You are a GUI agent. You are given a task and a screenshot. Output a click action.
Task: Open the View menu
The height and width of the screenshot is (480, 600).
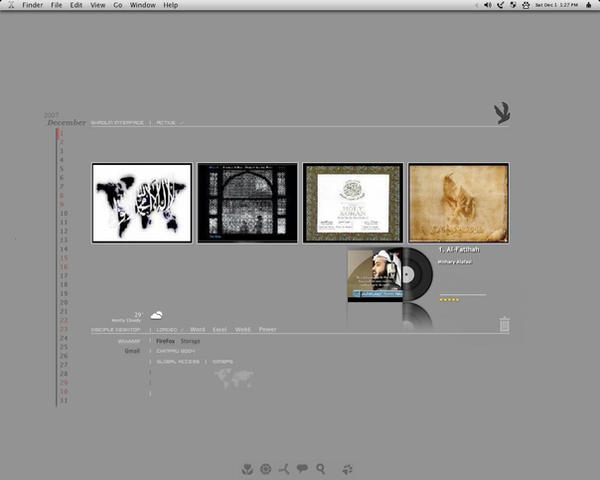[x=98, y=5]
